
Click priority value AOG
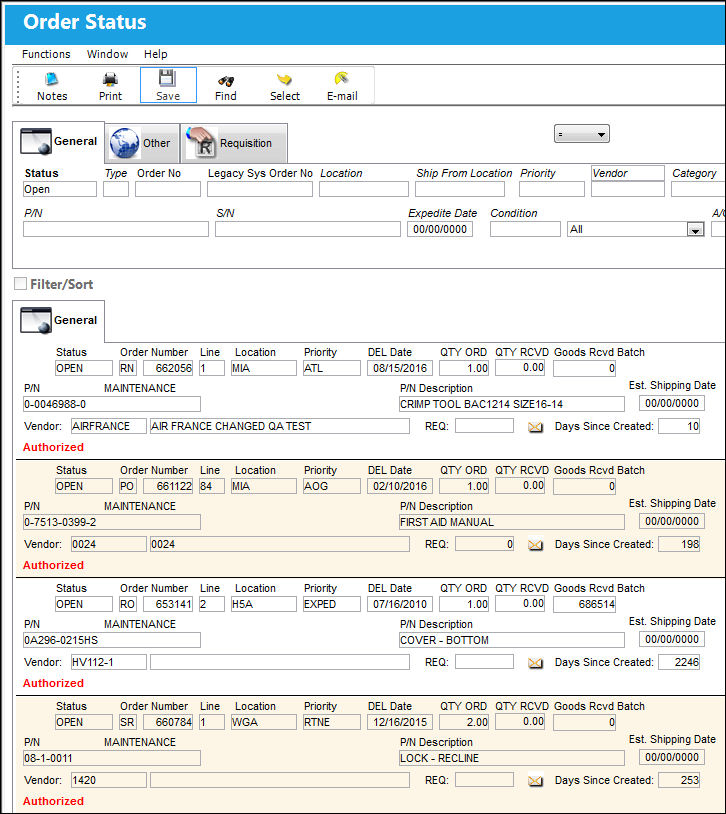tap(331, 486)
